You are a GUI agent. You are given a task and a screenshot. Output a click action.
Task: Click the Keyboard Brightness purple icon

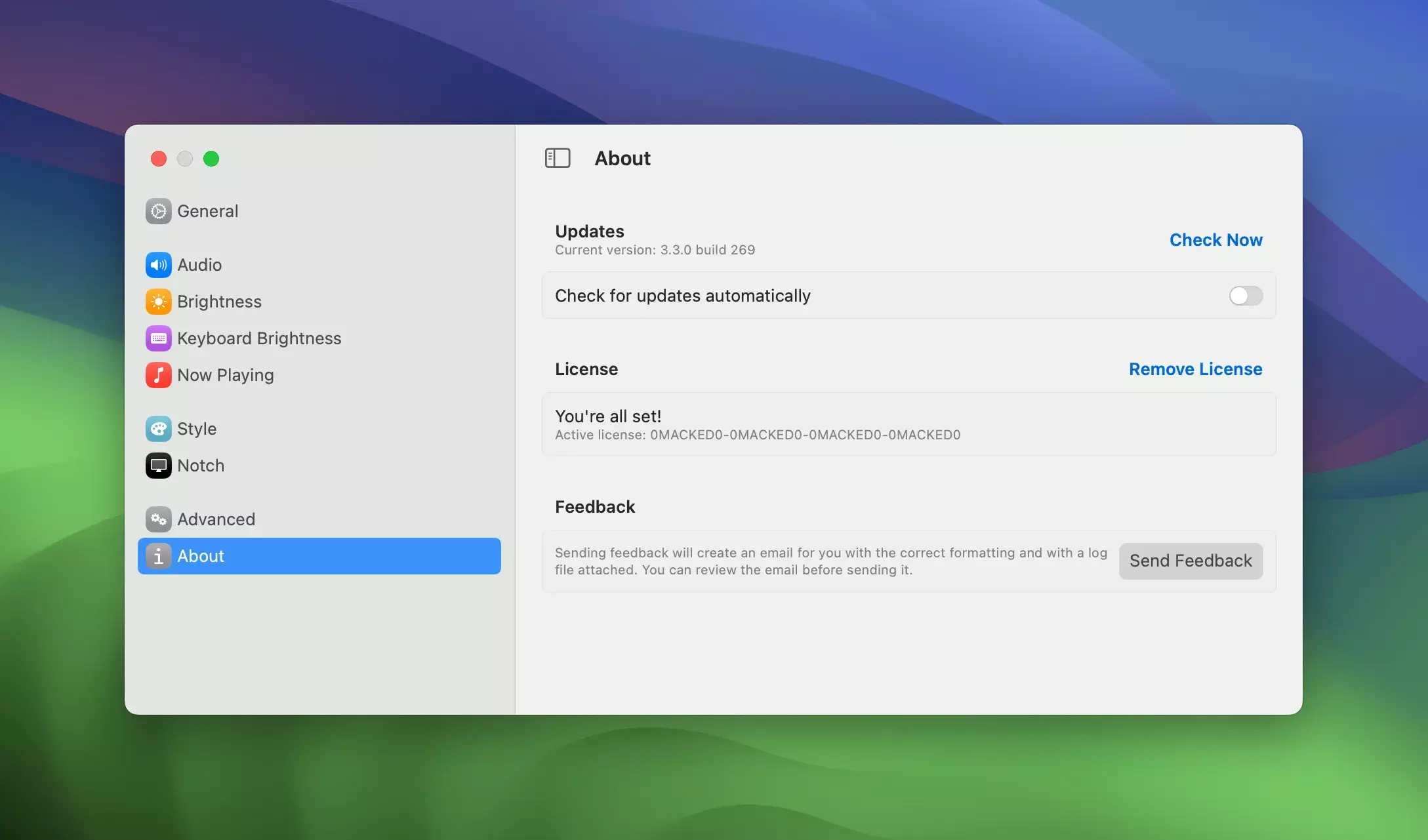click(158, 338)
